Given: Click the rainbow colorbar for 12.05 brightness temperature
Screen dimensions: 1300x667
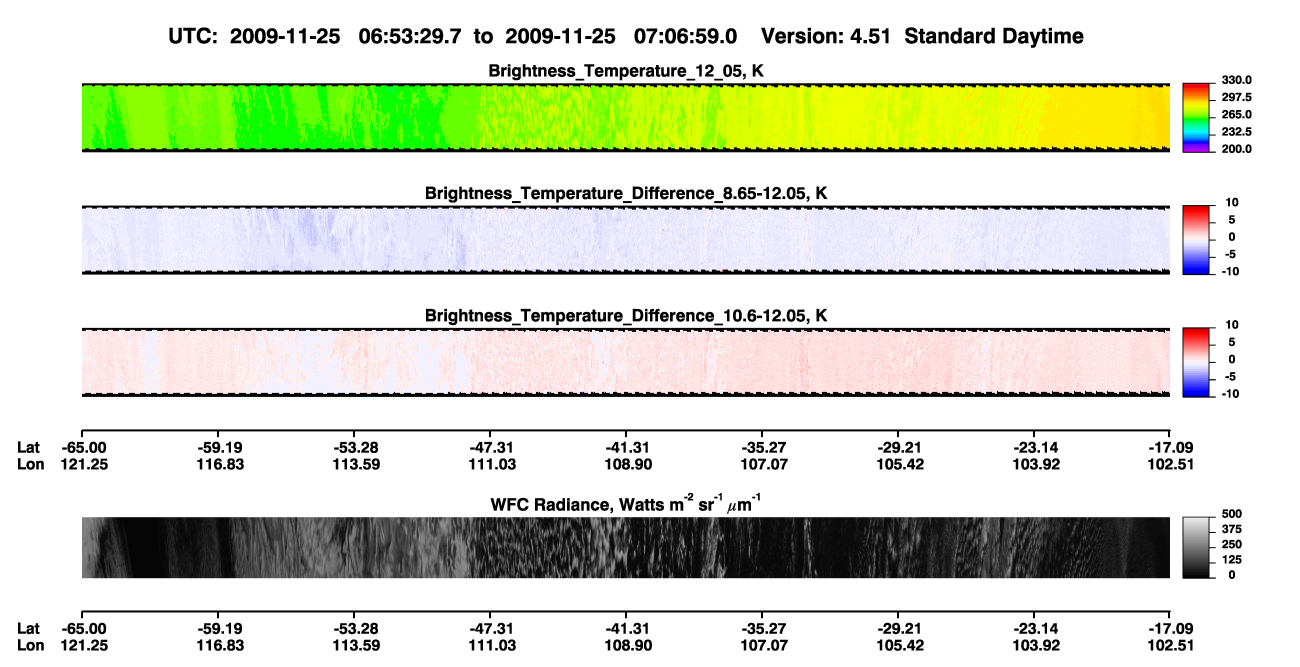Looking at the screenshot, I should tap(1196, 118).
